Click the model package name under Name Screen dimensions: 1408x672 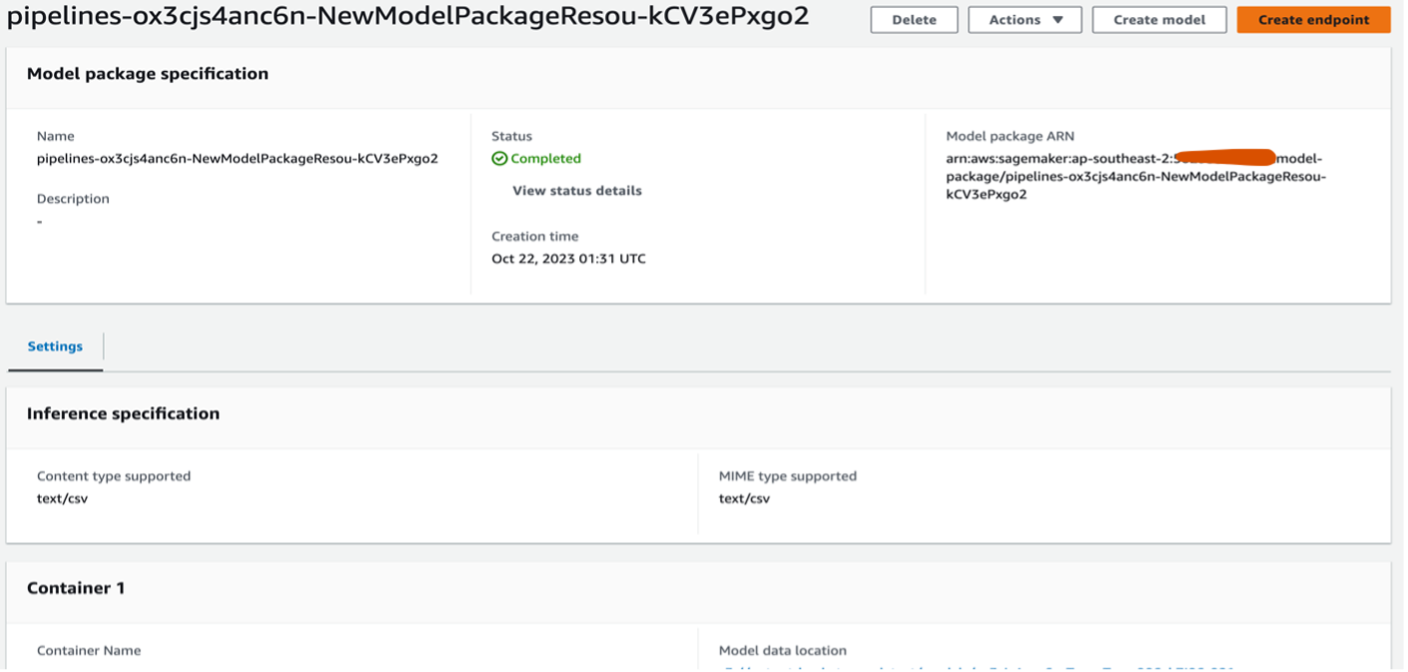[x=237, y=158]
